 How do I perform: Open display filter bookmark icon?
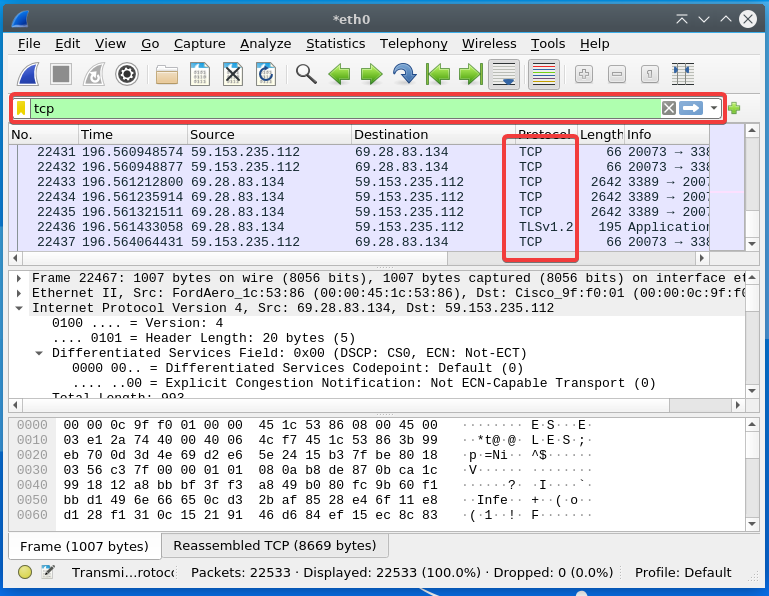tap(21, 108)
